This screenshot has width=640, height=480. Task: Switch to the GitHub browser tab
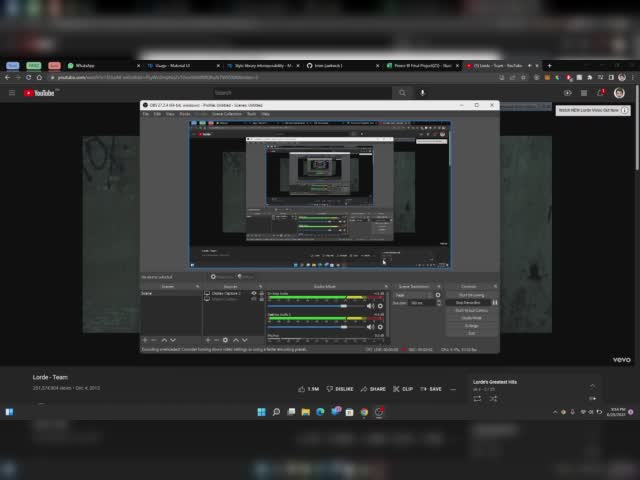342,66
